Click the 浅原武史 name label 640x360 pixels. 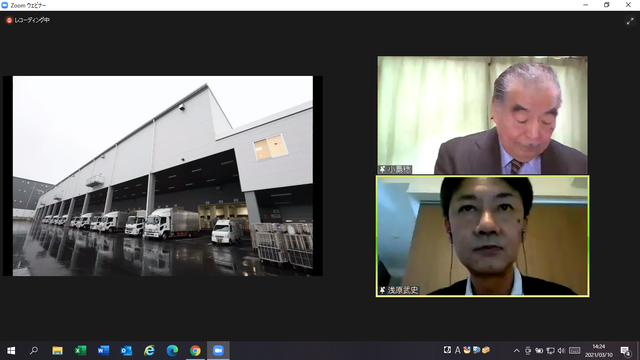coord(403,290)
